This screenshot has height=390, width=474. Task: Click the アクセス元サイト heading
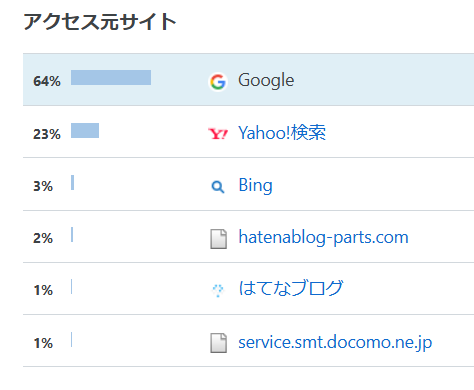pyautogui.click(x=100, y=22)
